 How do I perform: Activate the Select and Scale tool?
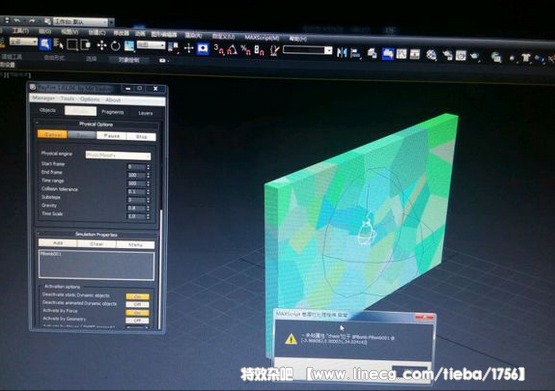tap(129, 46)
